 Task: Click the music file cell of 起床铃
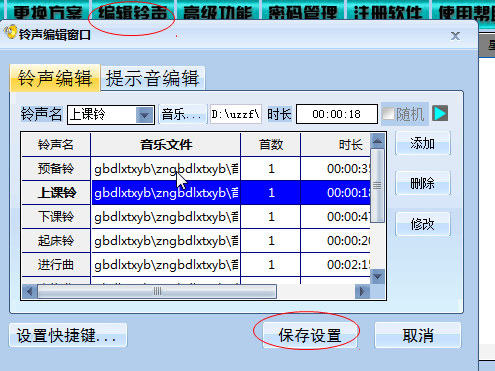166,241
